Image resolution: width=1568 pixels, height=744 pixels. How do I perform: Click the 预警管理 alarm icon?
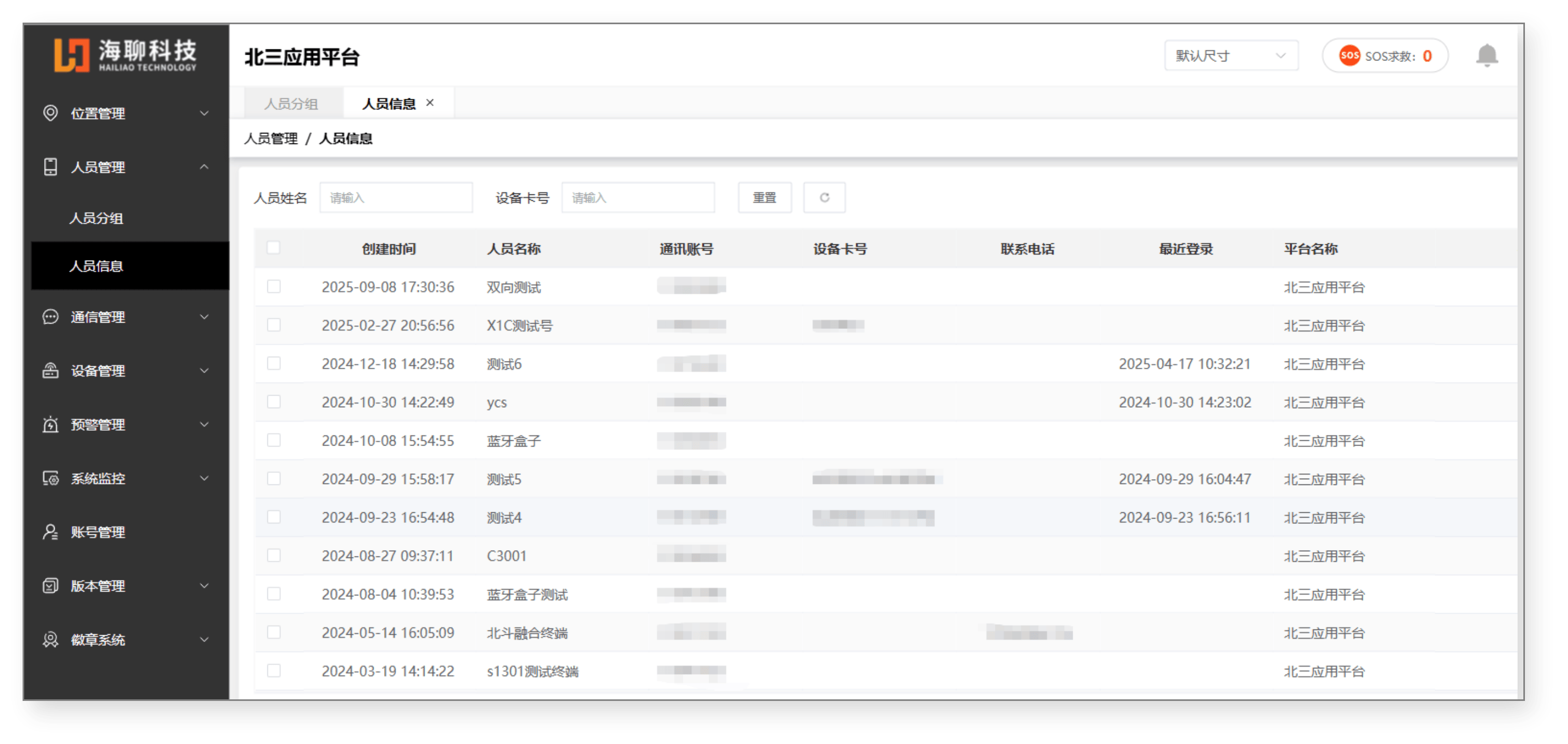50,425
